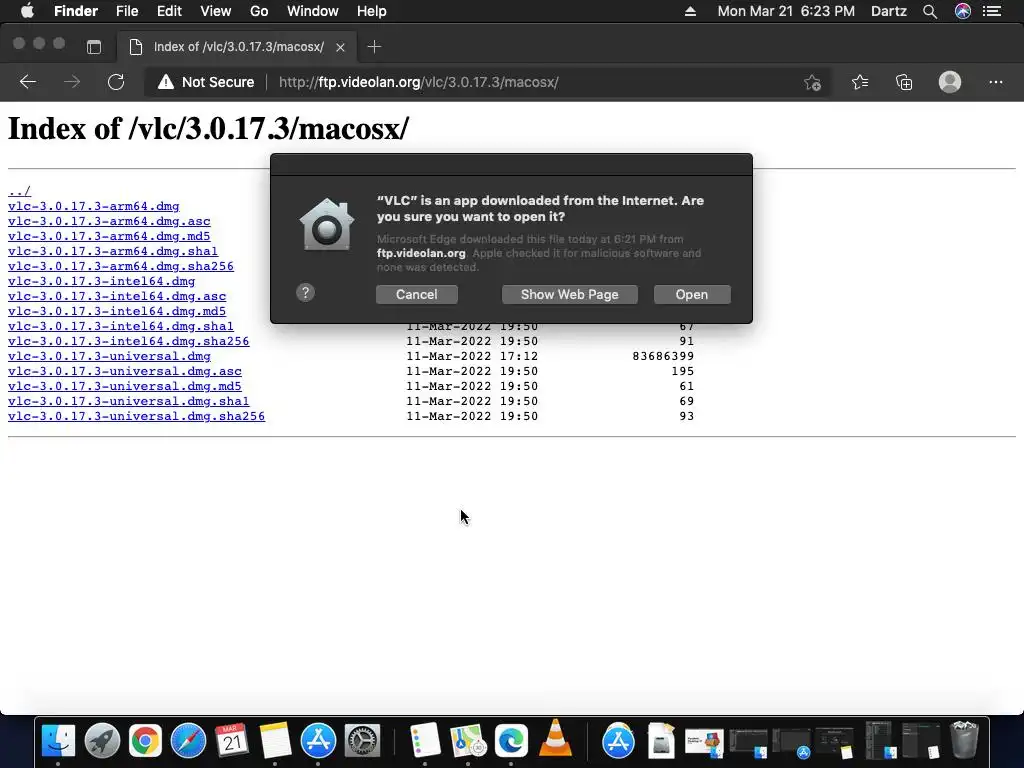Image resolution: width=1024 pixels, height=768 pixels.
Task: Open the Help menu
Action: click(372, 11)
